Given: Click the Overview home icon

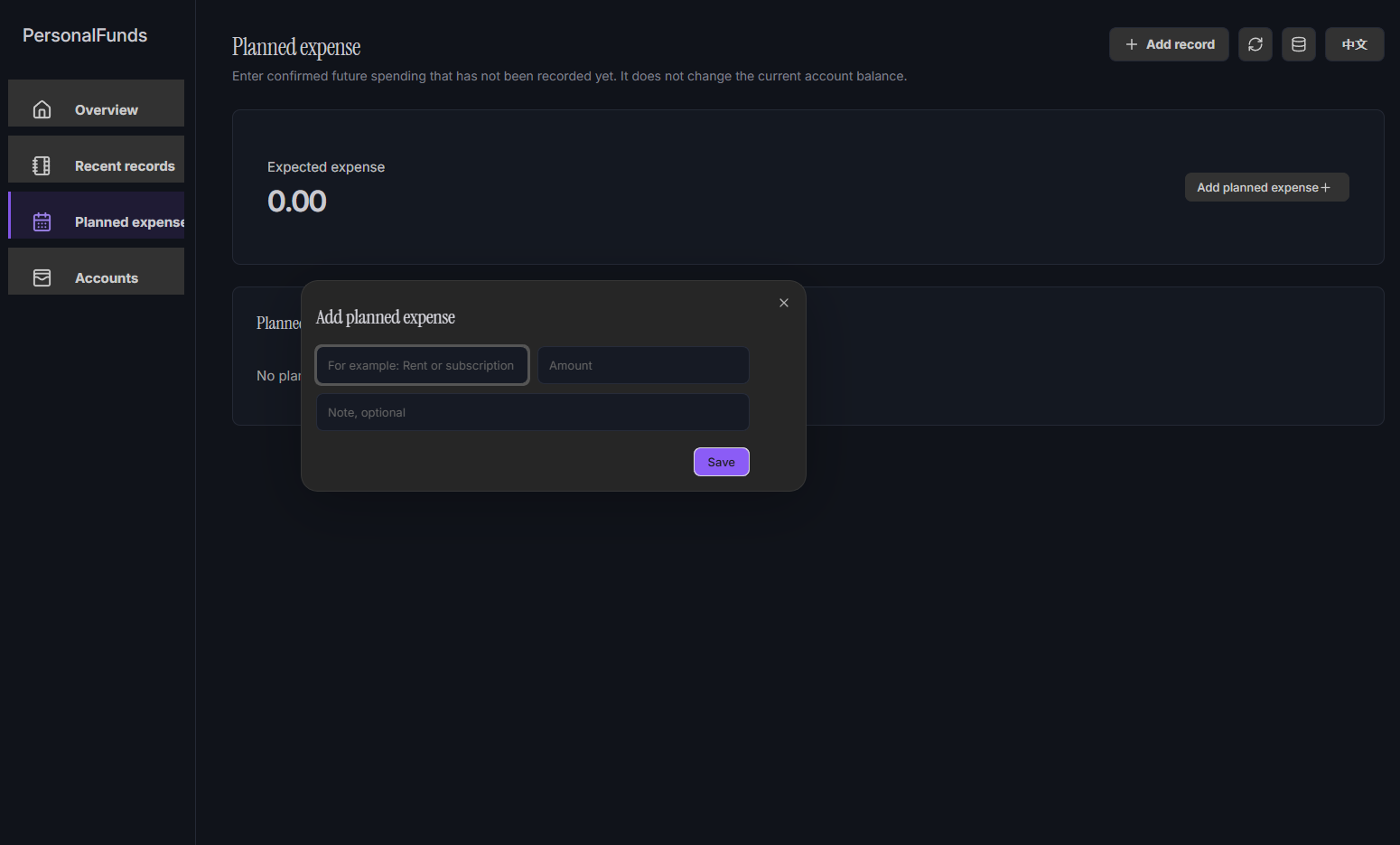Looking at the screenshot, I should 42,109.
